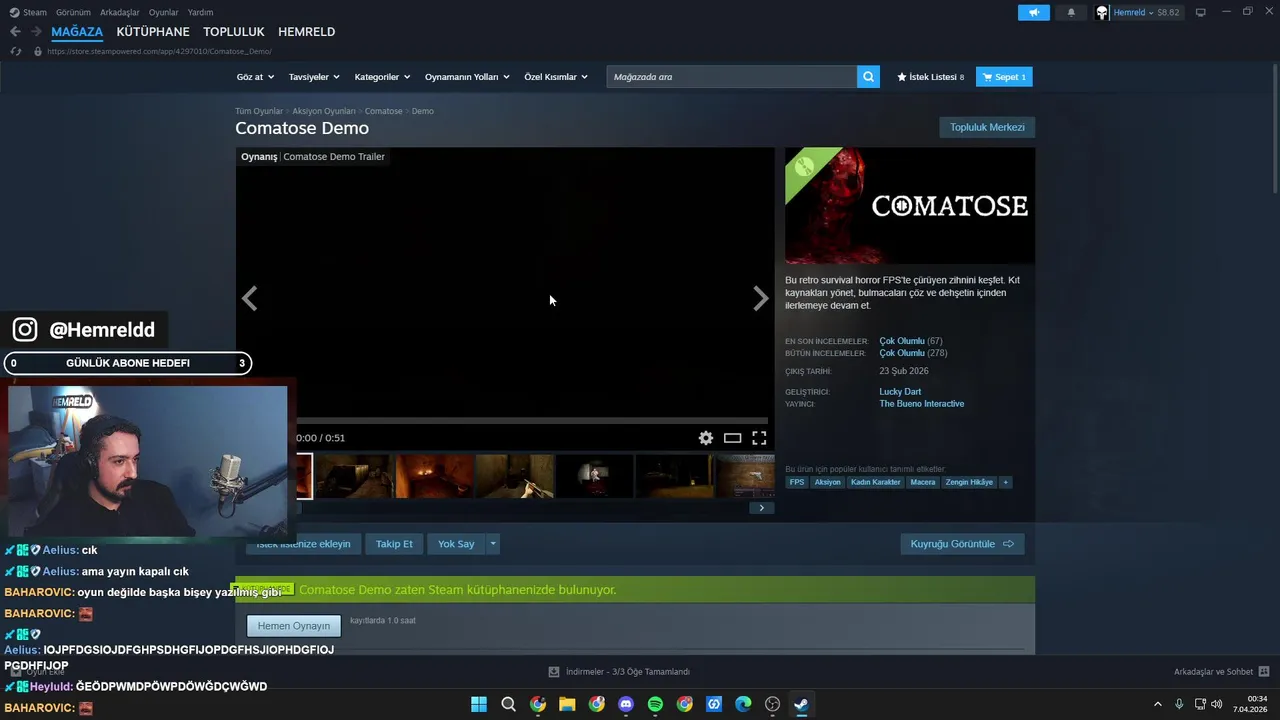Open the Arkadaşlar menu
This screenshot has width=1280, height=720.
[x=120, y=12]
